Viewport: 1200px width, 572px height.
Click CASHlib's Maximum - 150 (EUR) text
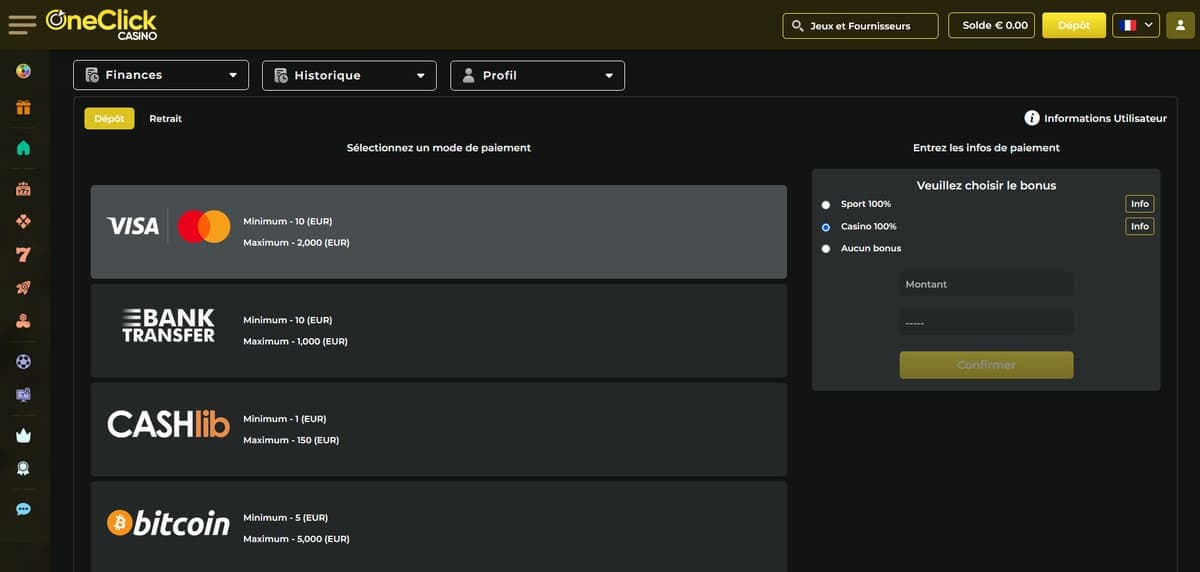click(291, 440)
